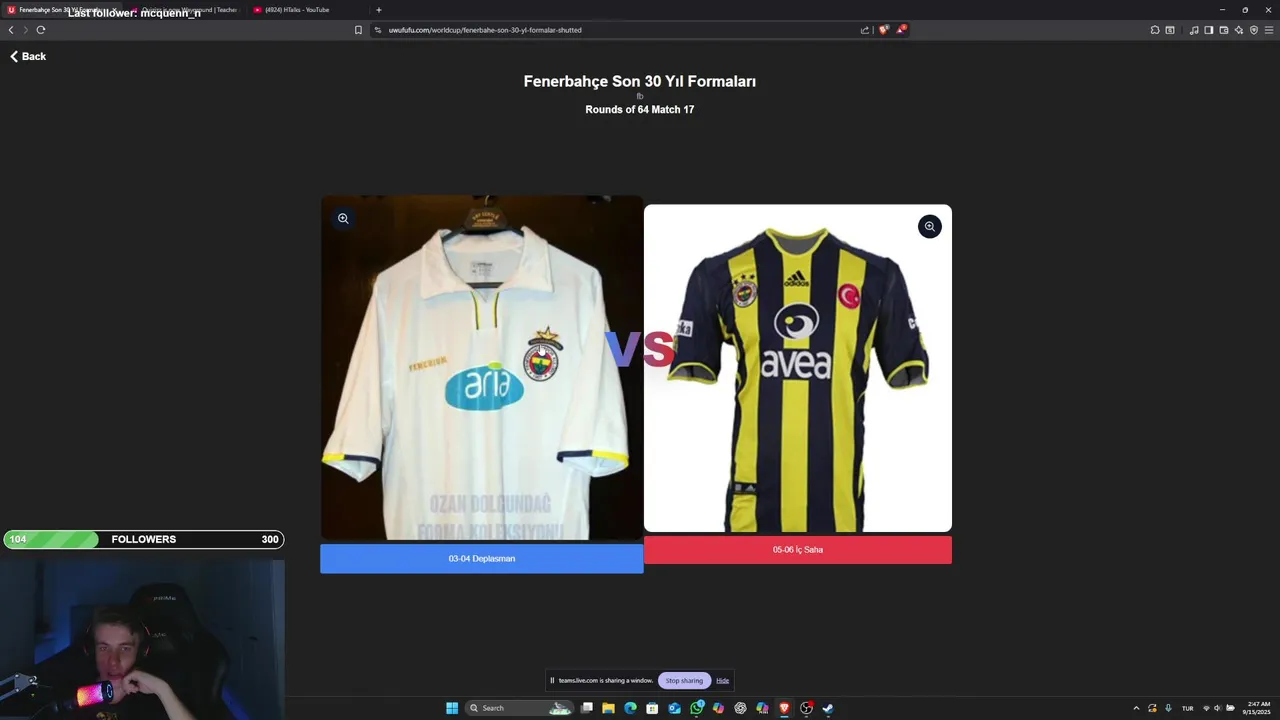This screenshot has height=720, width=1280.
Task: Switch to the HTalks - YouTube tab
Action: coord(308,10)
